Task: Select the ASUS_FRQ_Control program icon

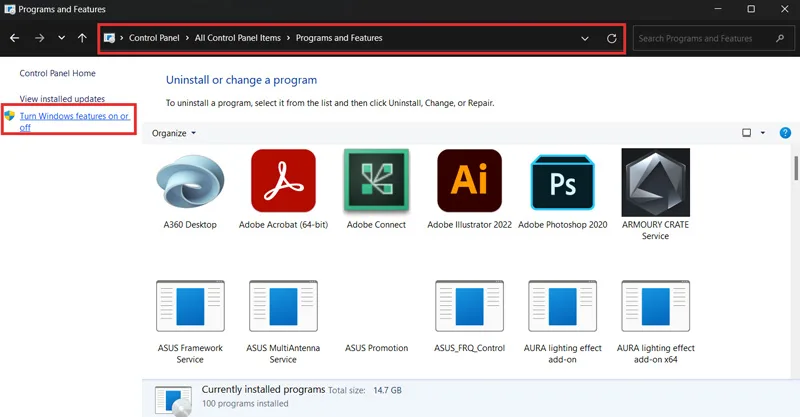Action: click(469, 306)
